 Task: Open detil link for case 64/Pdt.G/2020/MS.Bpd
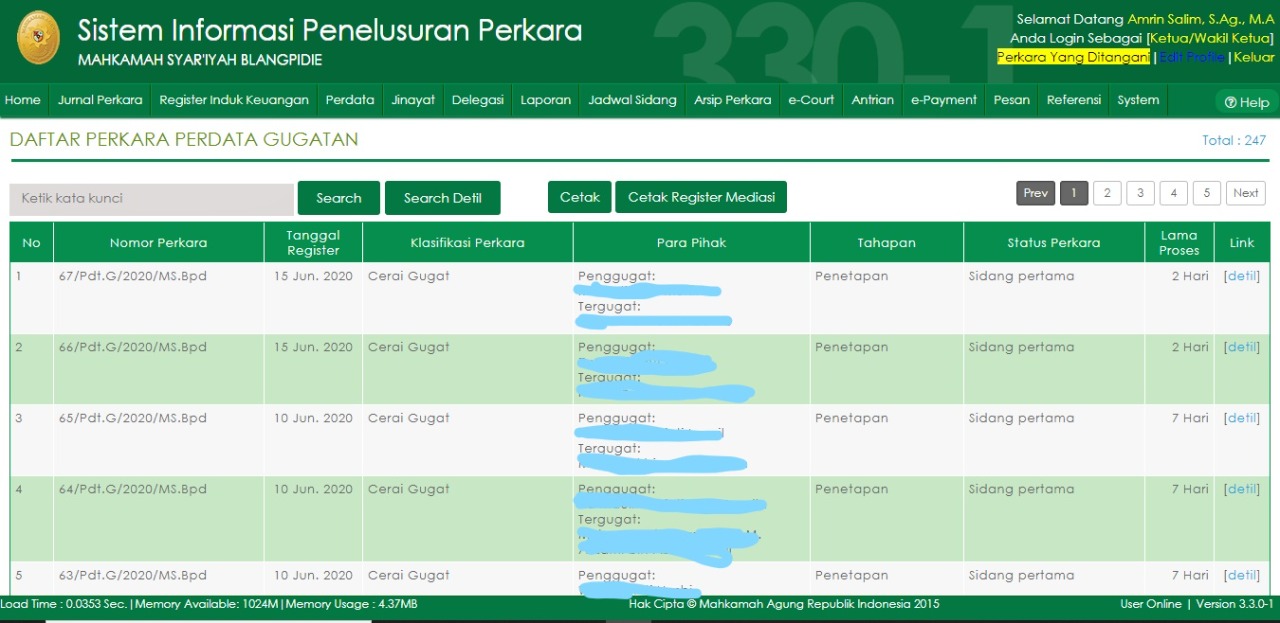[x=1242, y=489]
